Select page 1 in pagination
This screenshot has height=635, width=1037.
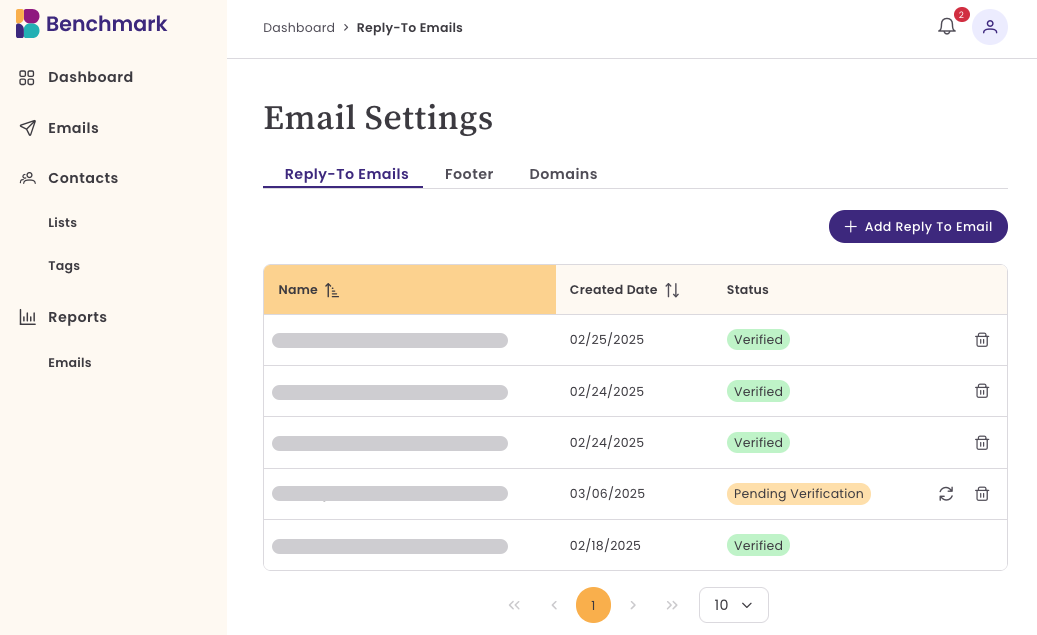click(593, 605)
